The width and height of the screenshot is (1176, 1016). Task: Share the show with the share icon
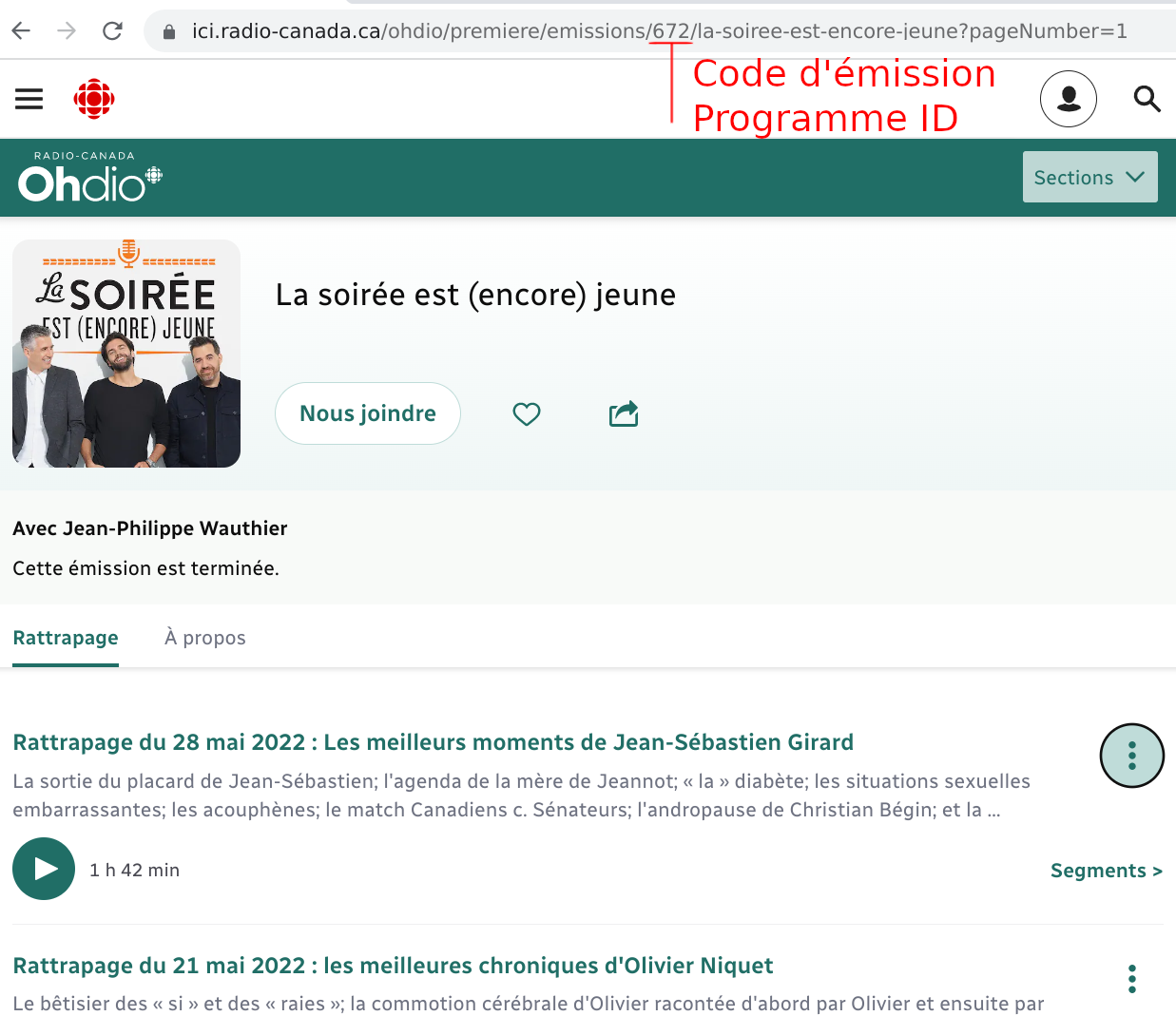point(624,413)
